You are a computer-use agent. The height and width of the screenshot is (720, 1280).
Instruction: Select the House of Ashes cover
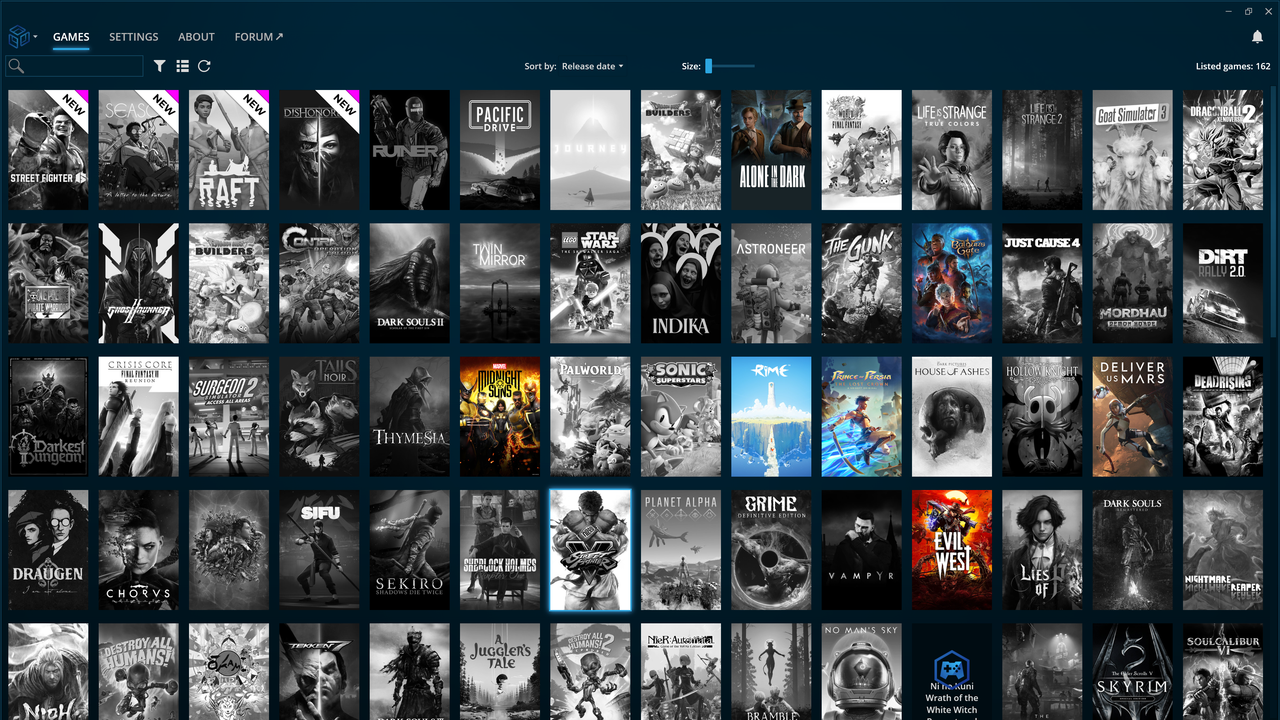click(x=952, y=417)
